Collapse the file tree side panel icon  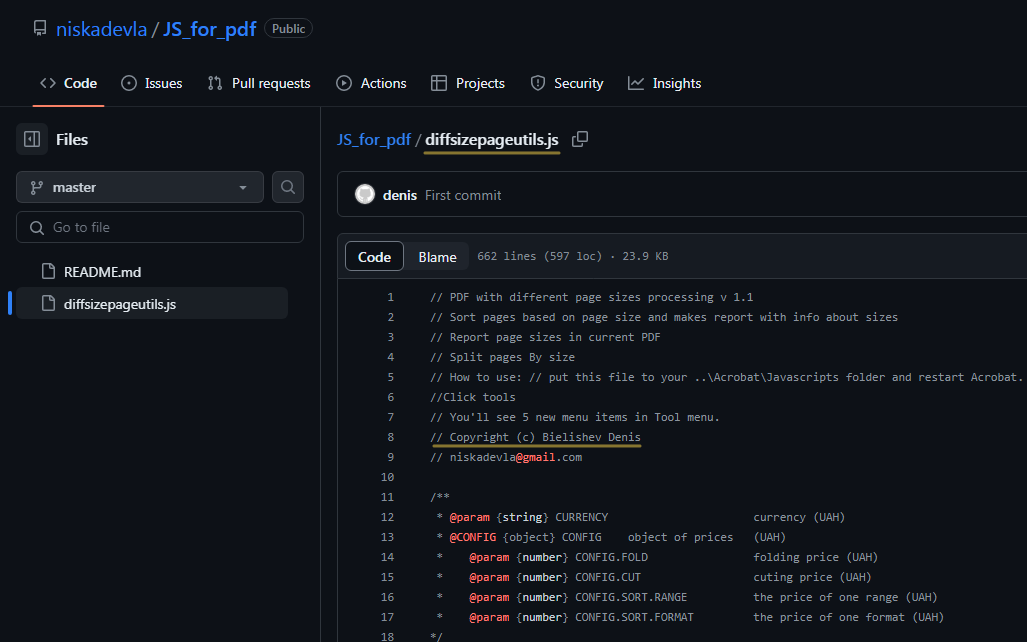32,140
